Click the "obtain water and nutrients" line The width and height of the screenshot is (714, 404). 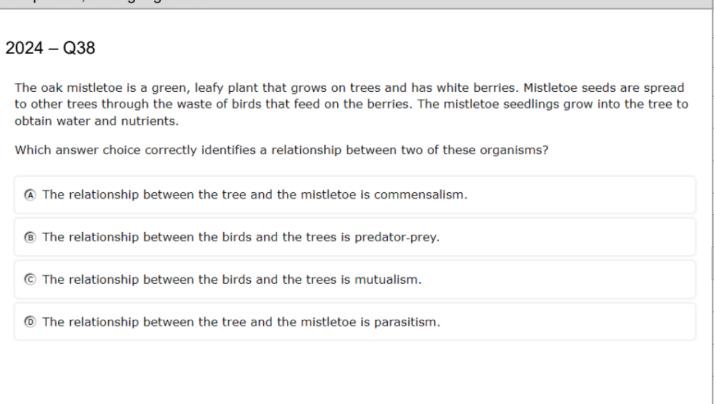tap(97, 121)
